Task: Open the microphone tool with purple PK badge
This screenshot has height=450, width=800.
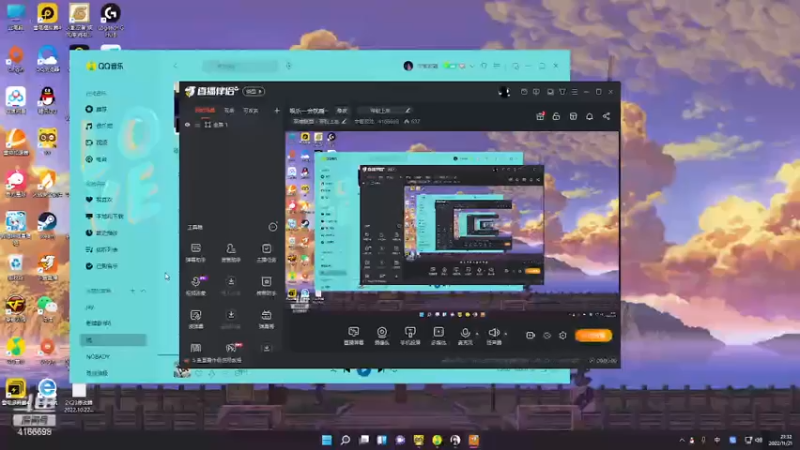Action: [196, 285]
